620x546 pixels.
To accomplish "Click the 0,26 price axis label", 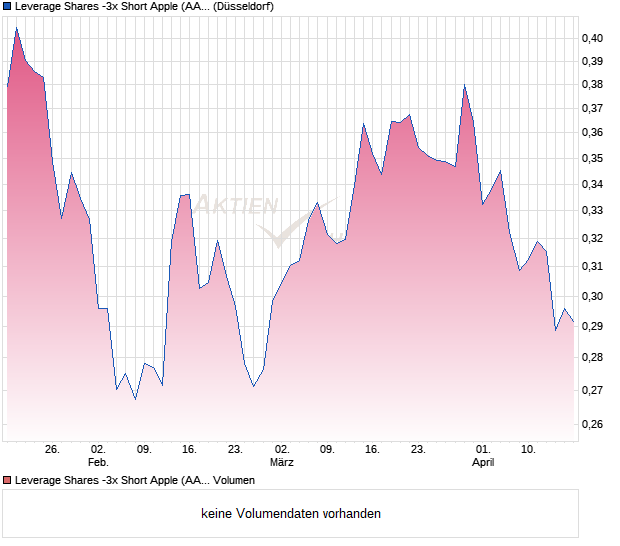I will coord(592,424).
